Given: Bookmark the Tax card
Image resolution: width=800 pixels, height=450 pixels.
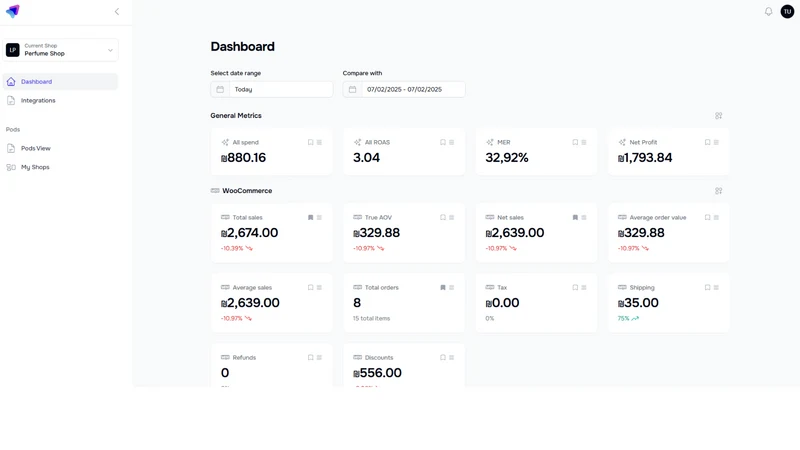Looking at the screenshot, I should 575,288.
